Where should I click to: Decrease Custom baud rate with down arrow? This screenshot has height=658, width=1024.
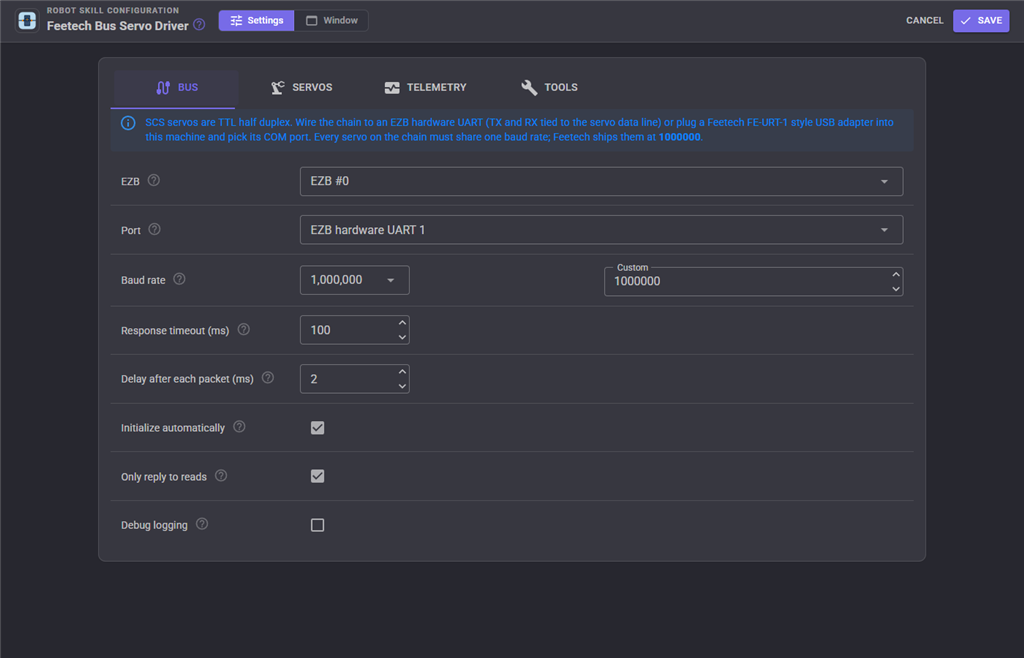pyautogui.click(x=896, y=289)
